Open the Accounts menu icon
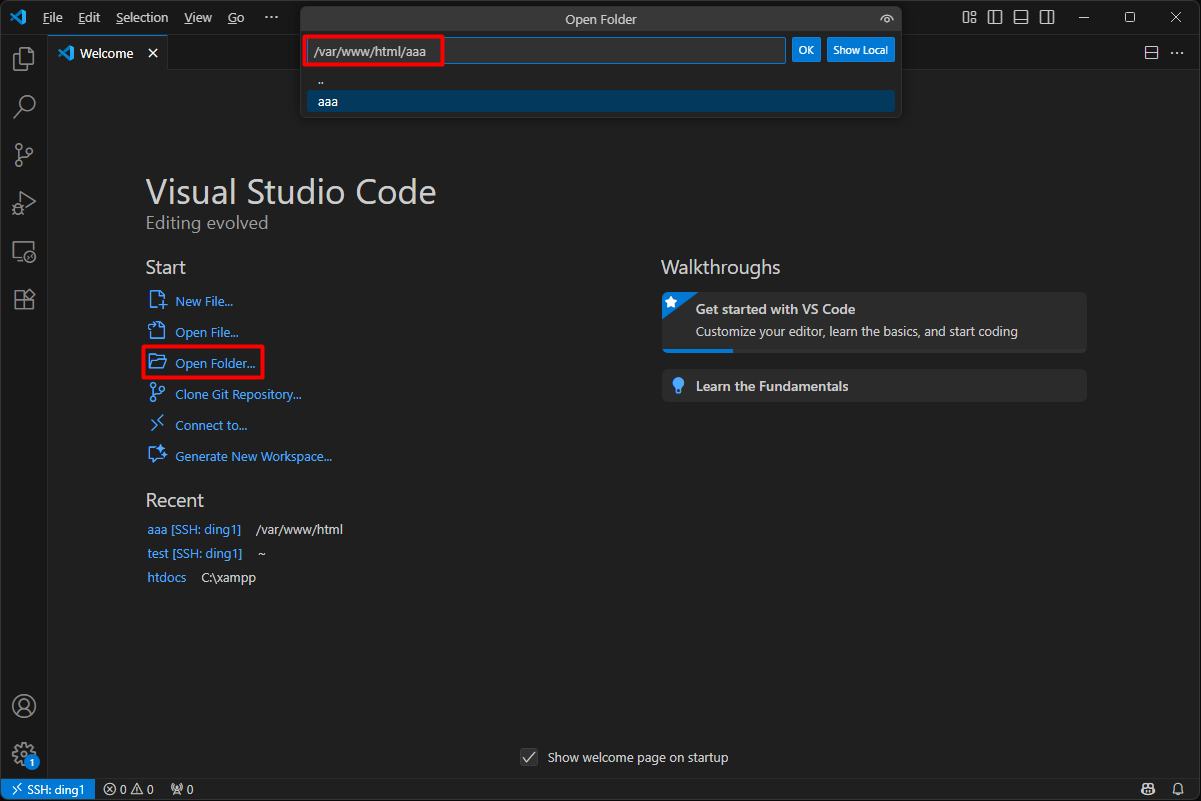1201x801 pixels. tap(24, 706)
